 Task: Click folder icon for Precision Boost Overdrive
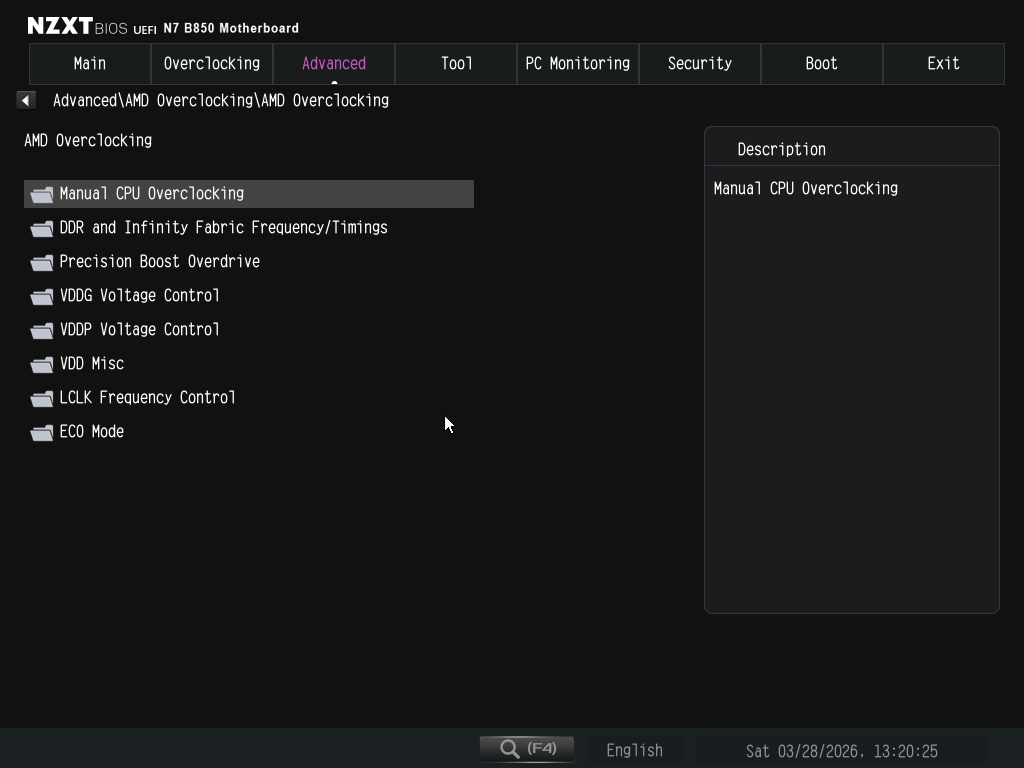pos(42,263)
